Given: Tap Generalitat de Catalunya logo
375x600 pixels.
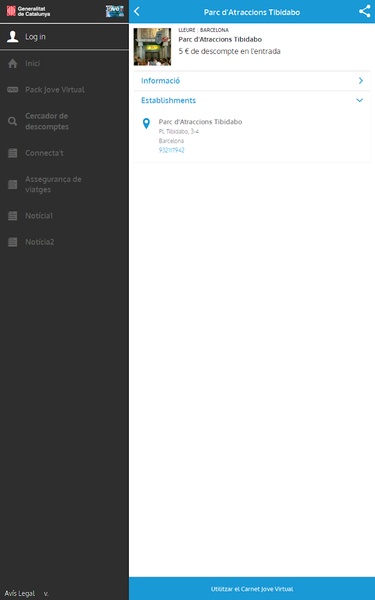Looking at the screenshot, I should pos(28,11).
